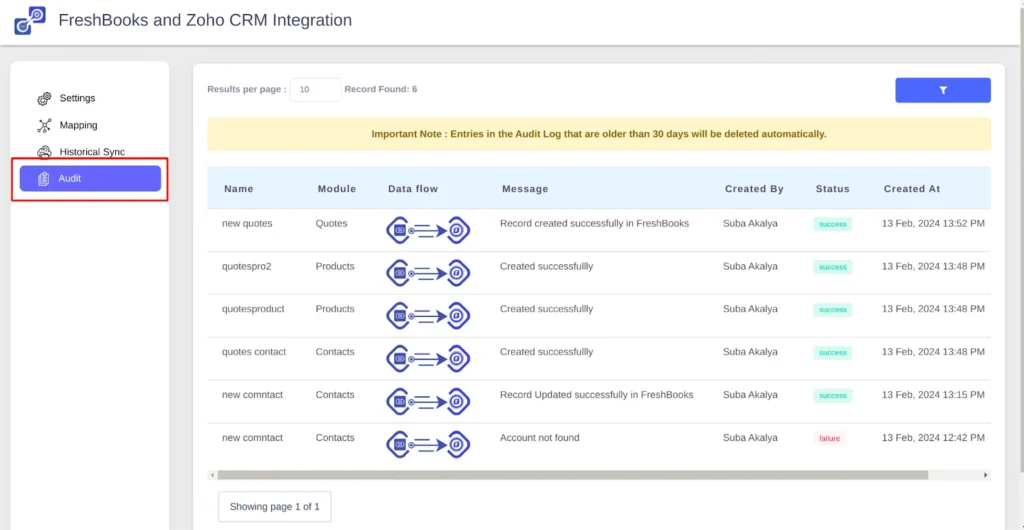Click Products module cell in quotespro2 row
Viewport: 1024px width, 530px height.
(x=335, y=266)
